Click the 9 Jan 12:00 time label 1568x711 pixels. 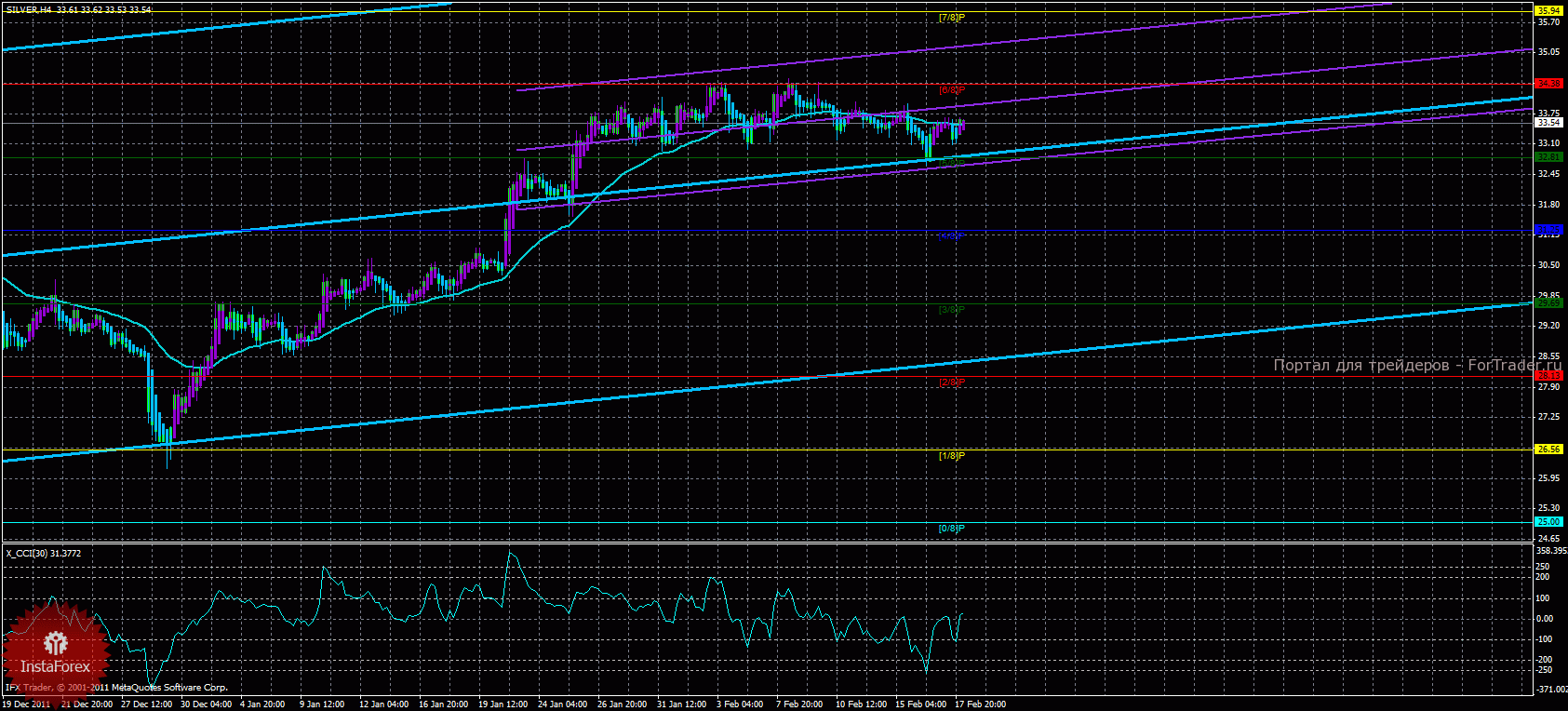[322, 704]
